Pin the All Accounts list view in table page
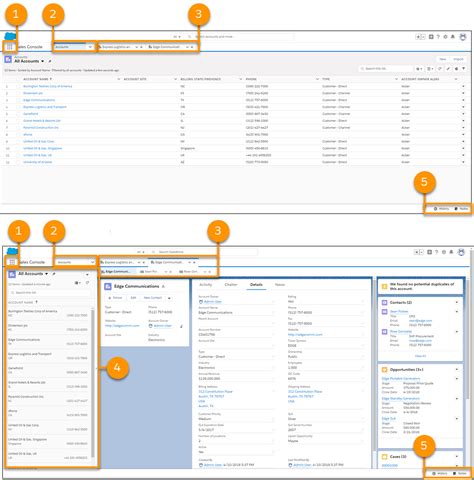Screen dimensions: 474x480 pyautogui.click(x=50, y=61)
